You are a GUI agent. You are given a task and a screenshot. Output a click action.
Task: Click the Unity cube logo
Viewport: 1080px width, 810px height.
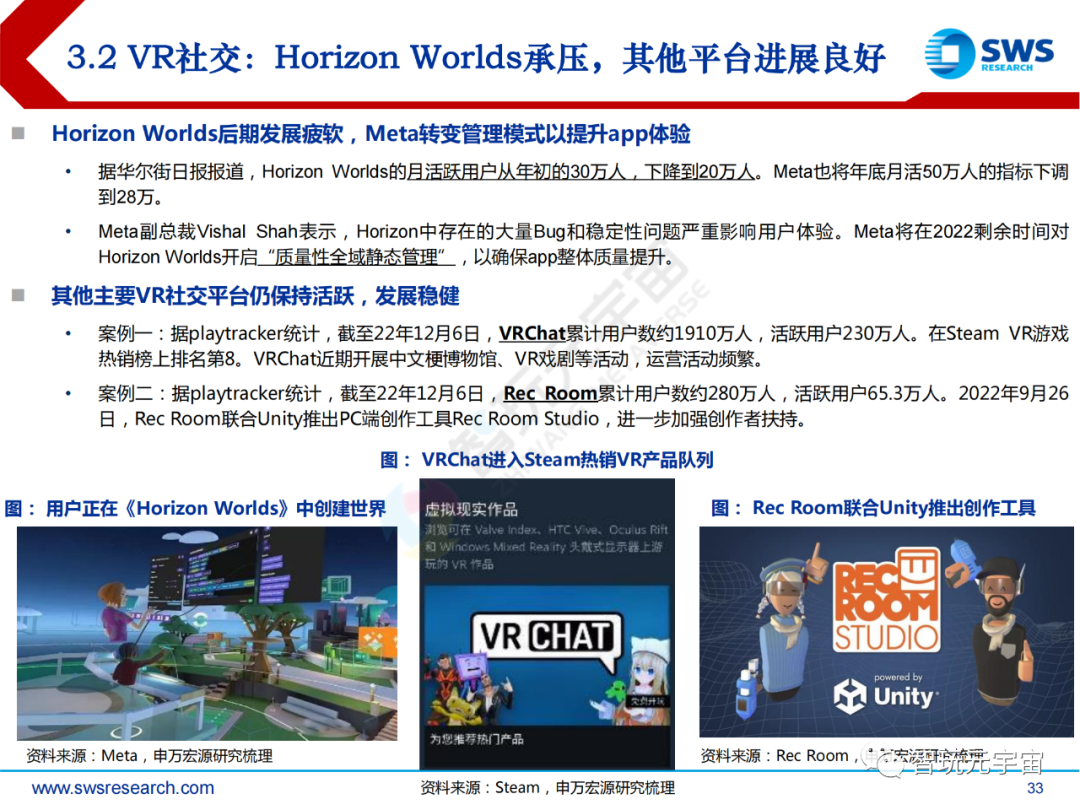850,696
